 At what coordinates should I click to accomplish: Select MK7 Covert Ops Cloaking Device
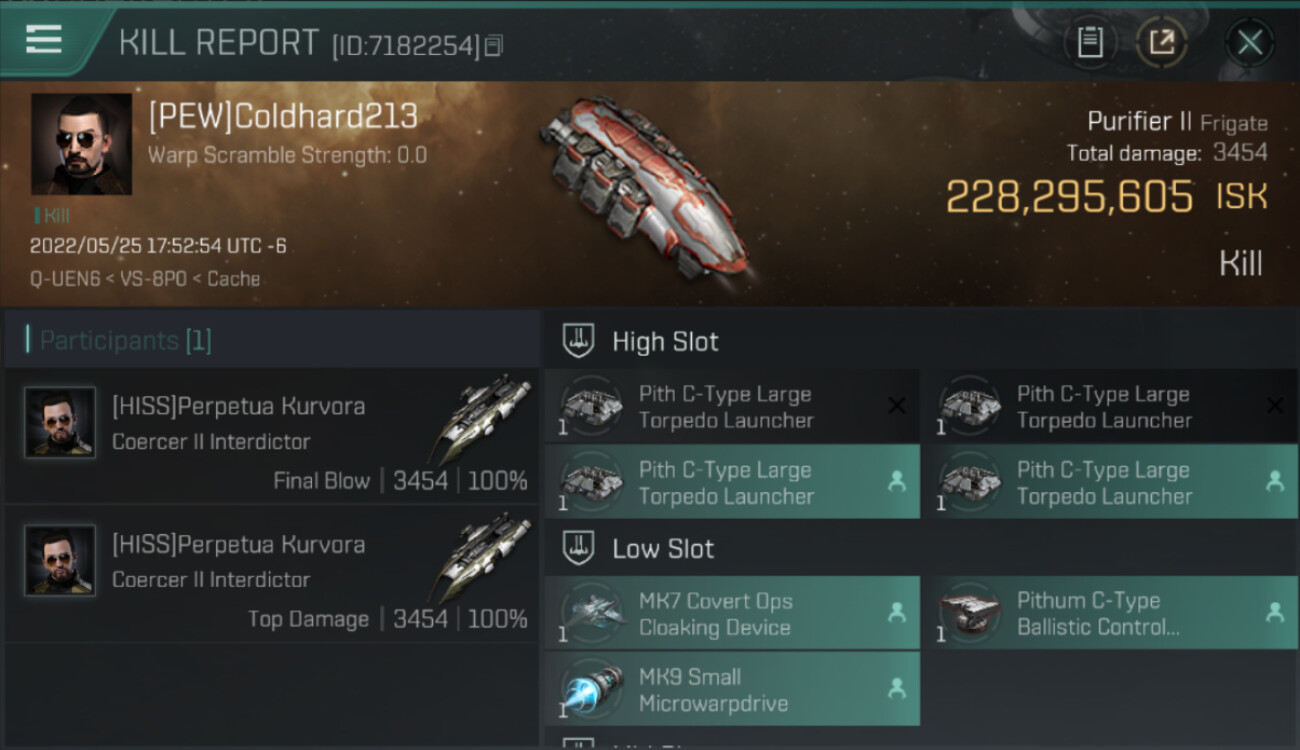(x=732, y=613)
